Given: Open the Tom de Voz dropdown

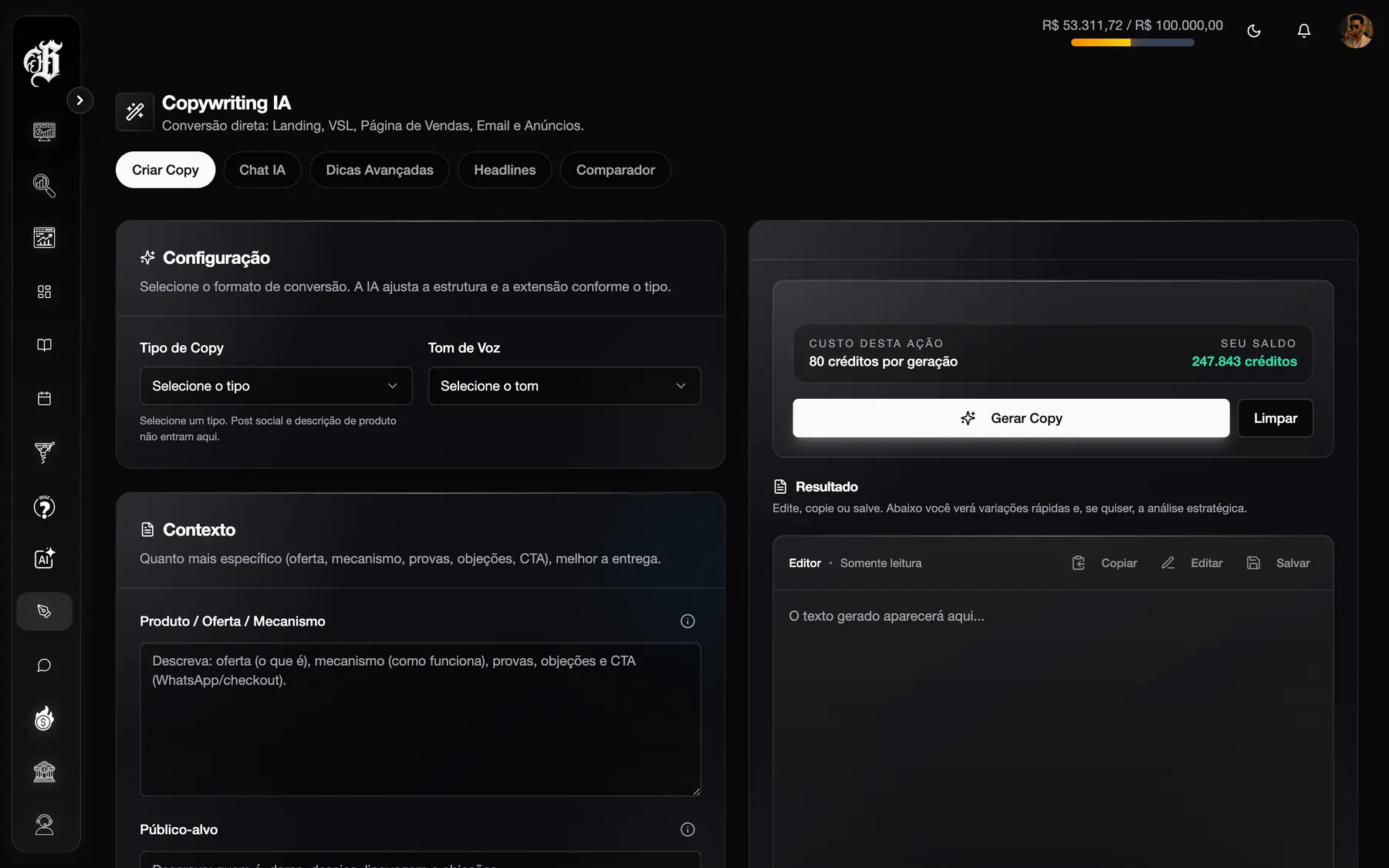Looking at the screenshot, I should click(x=564, y=386).
